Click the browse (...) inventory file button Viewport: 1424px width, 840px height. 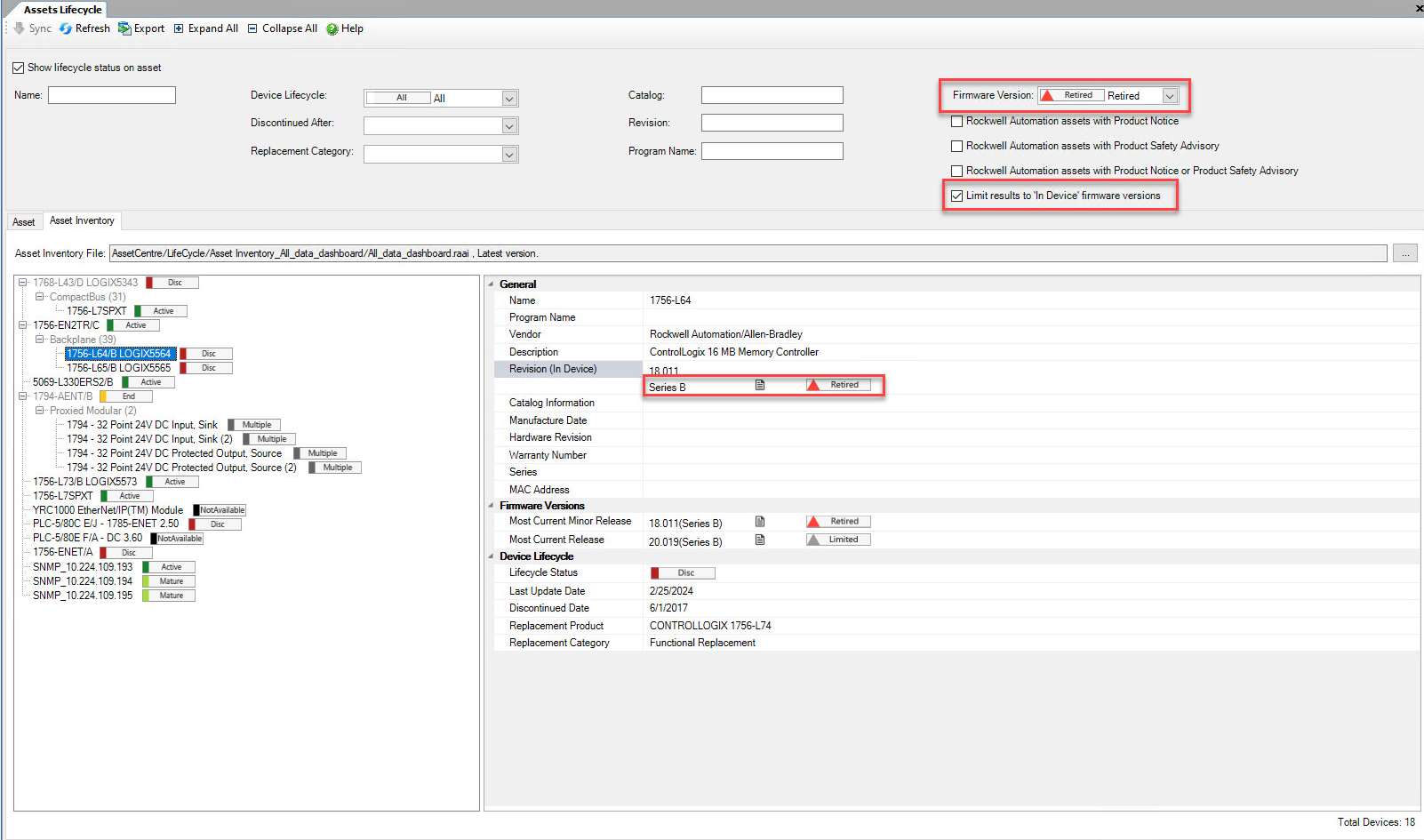pyautogui.click(x=1405, y=254)
